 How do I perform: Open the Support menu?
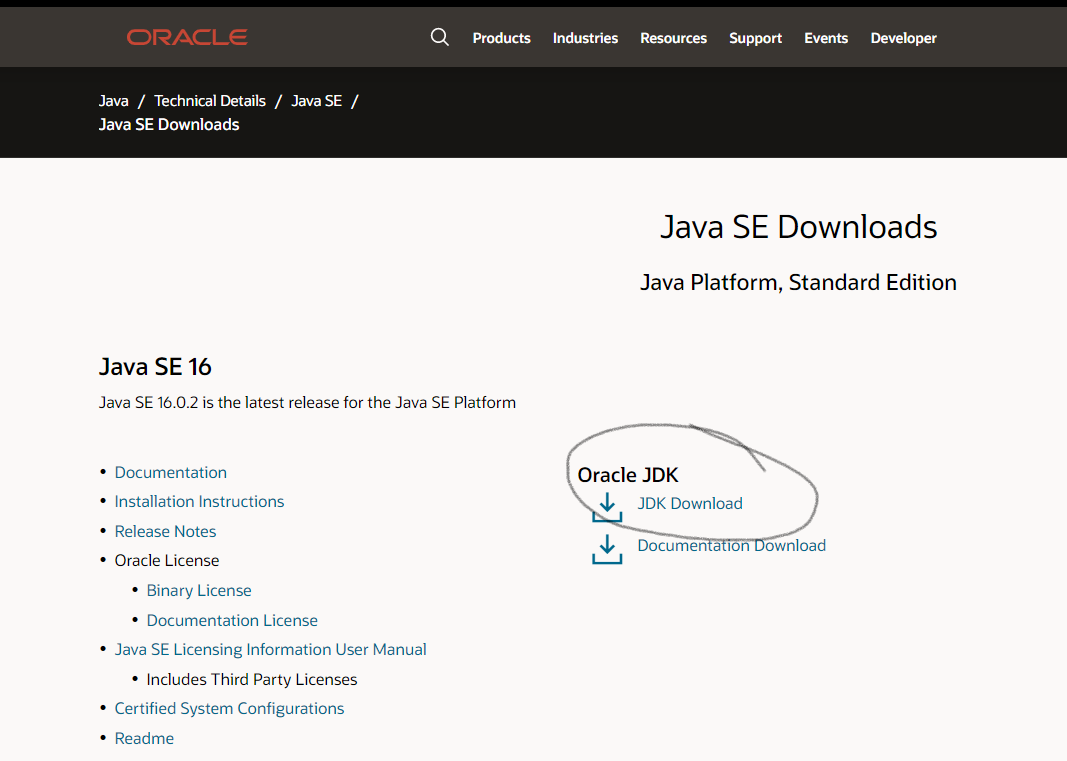[x=755, y=38]
